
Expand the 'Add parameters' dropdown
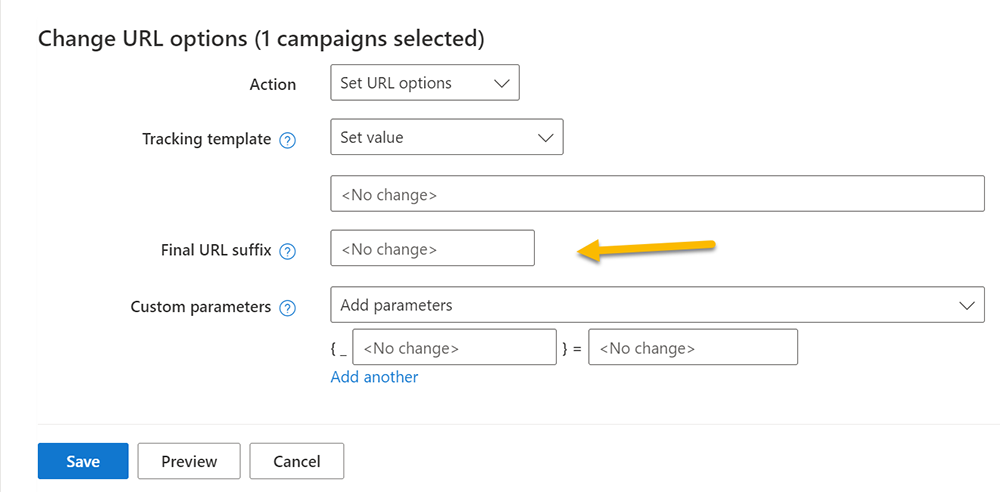tap(656, 305)
